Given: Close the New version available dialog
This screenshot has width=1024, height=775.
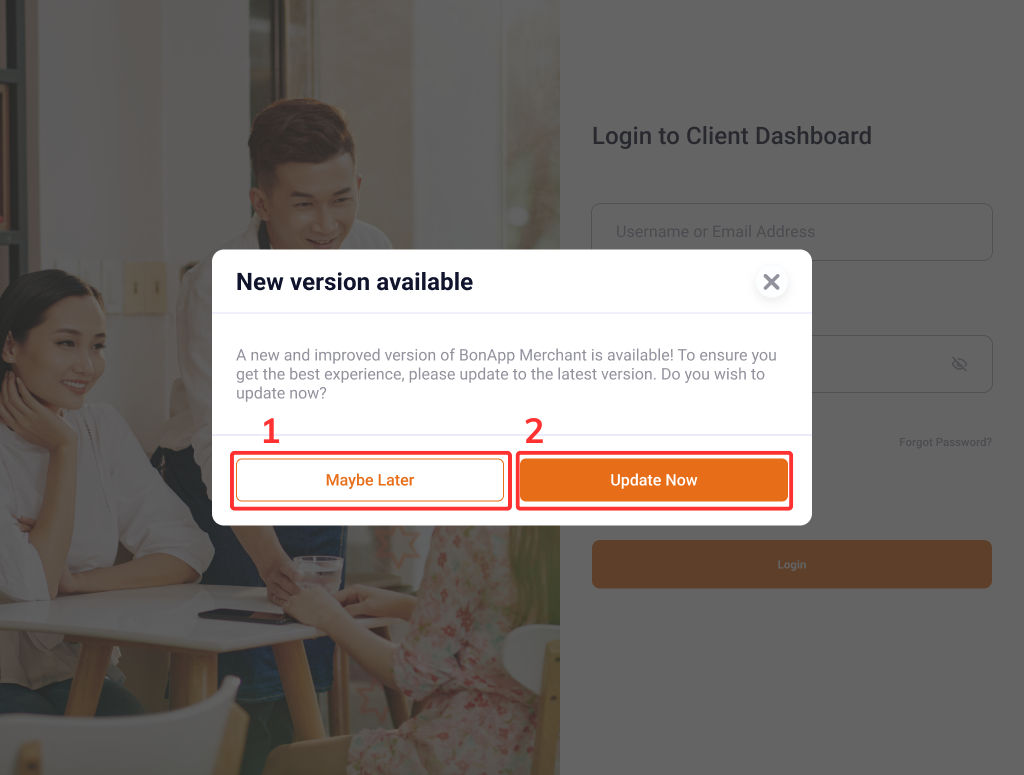Looking at the screenshot, I should point(771,282).
